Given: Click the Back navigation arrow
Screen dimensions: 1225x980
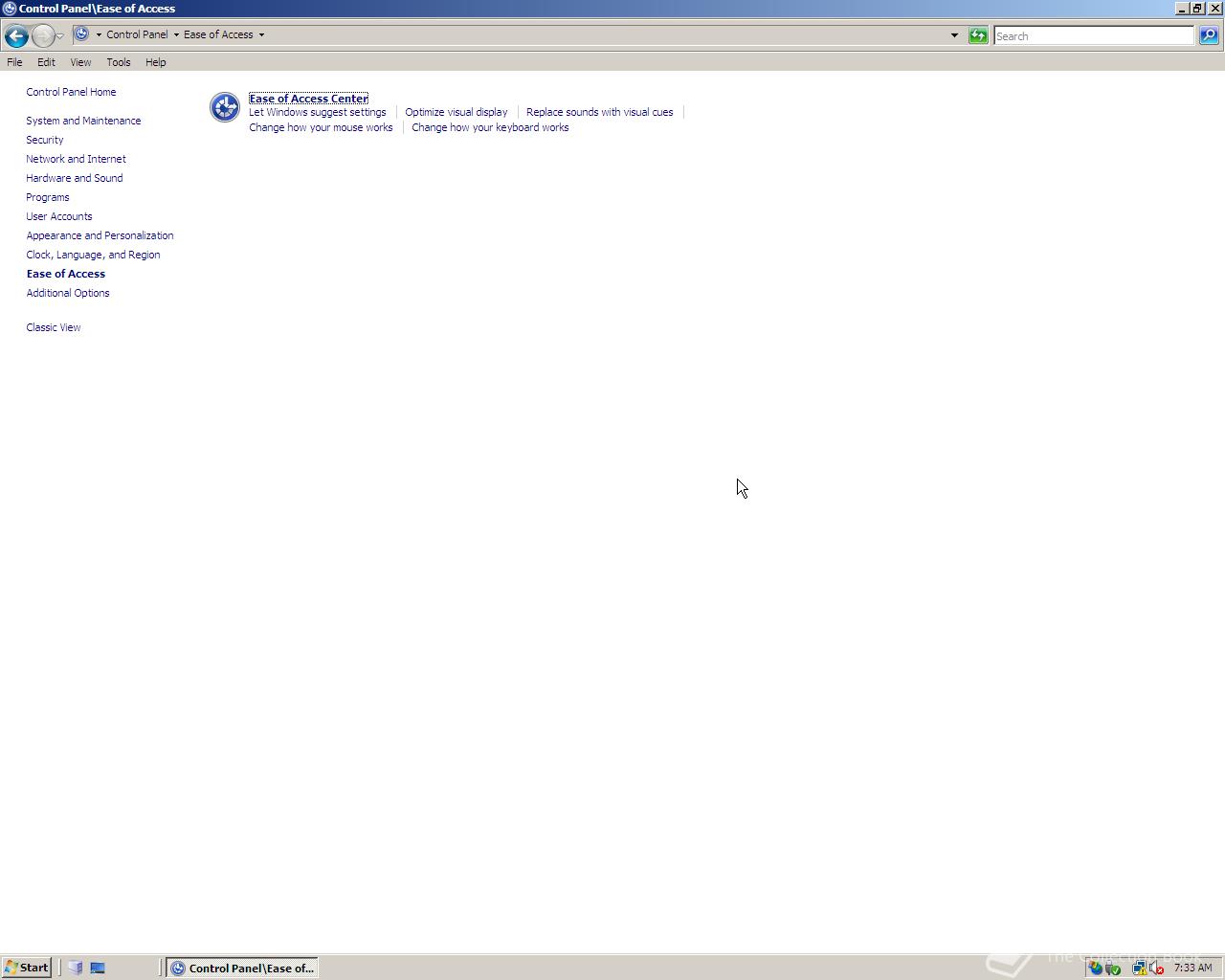Looking at the screenshot, I should 15,36.
